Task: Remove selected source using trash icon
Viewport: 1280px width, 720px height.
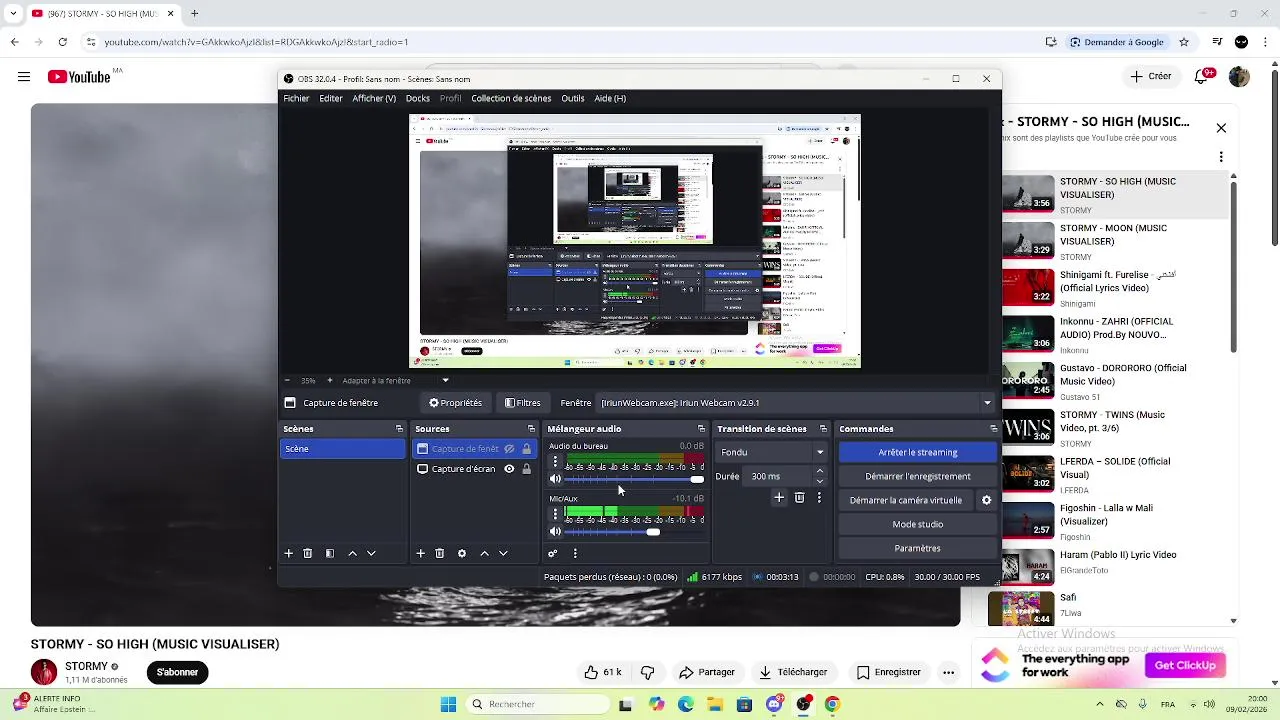Action: point(440,553)
